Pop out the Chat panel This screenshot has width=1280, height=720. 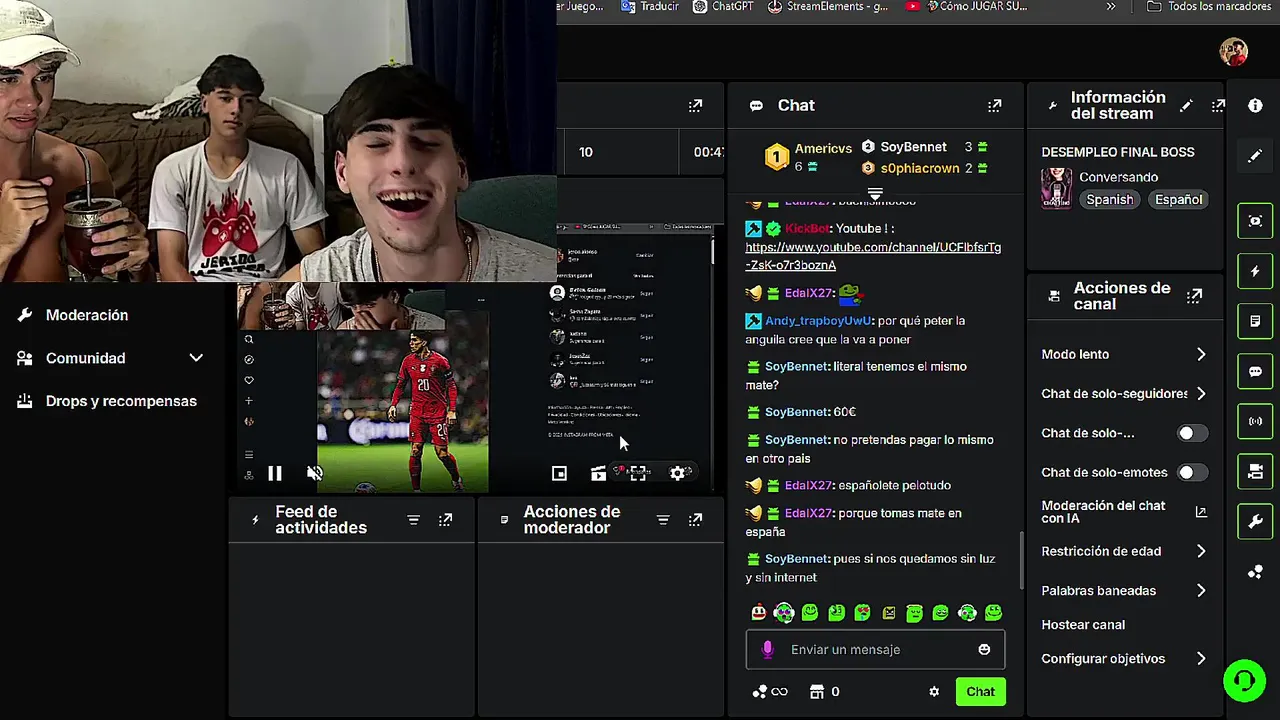pyautogui.click(x=994, y=105)
